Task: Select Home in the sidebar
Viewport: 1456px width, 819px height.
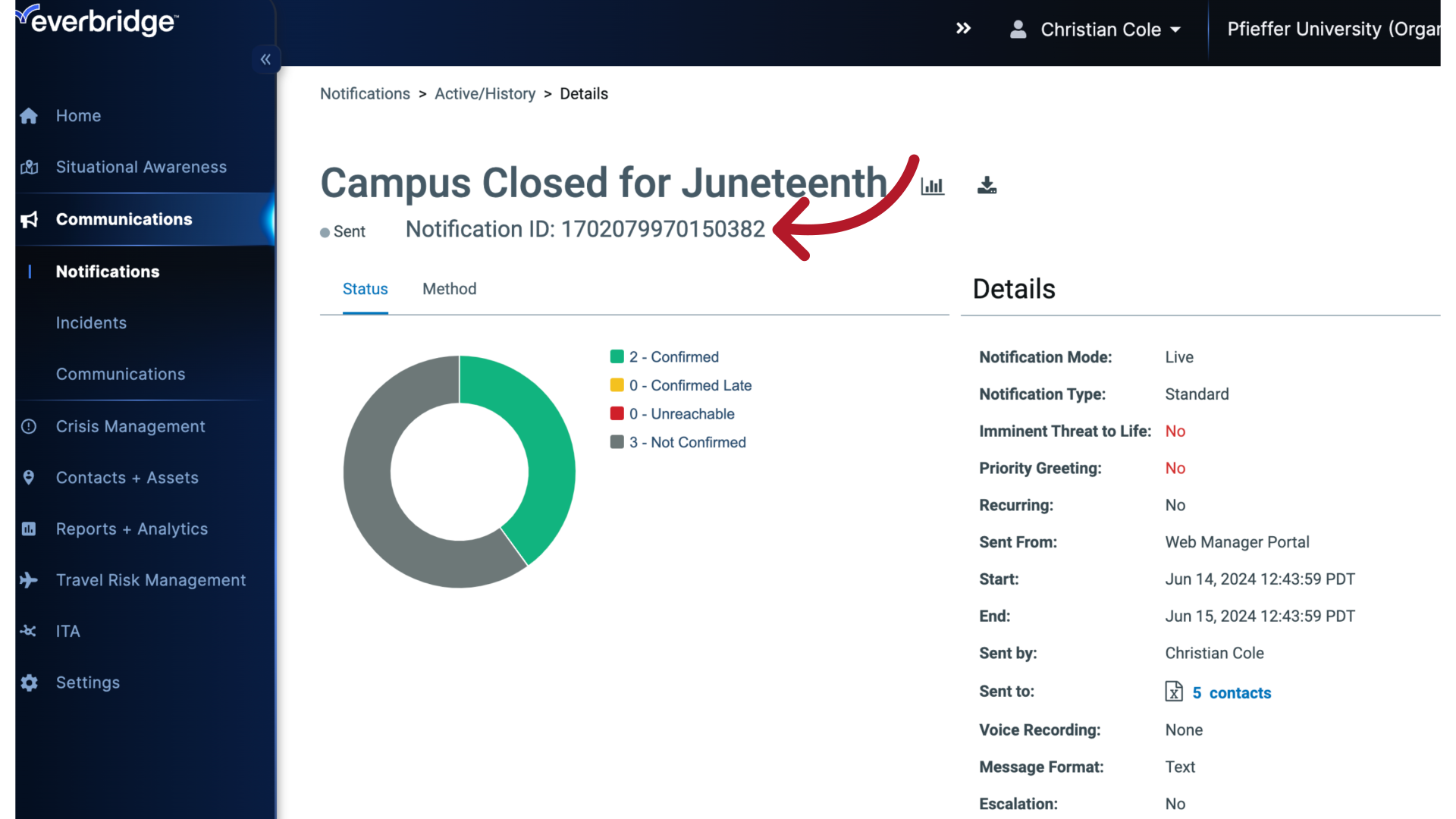Action: point(78,115)
